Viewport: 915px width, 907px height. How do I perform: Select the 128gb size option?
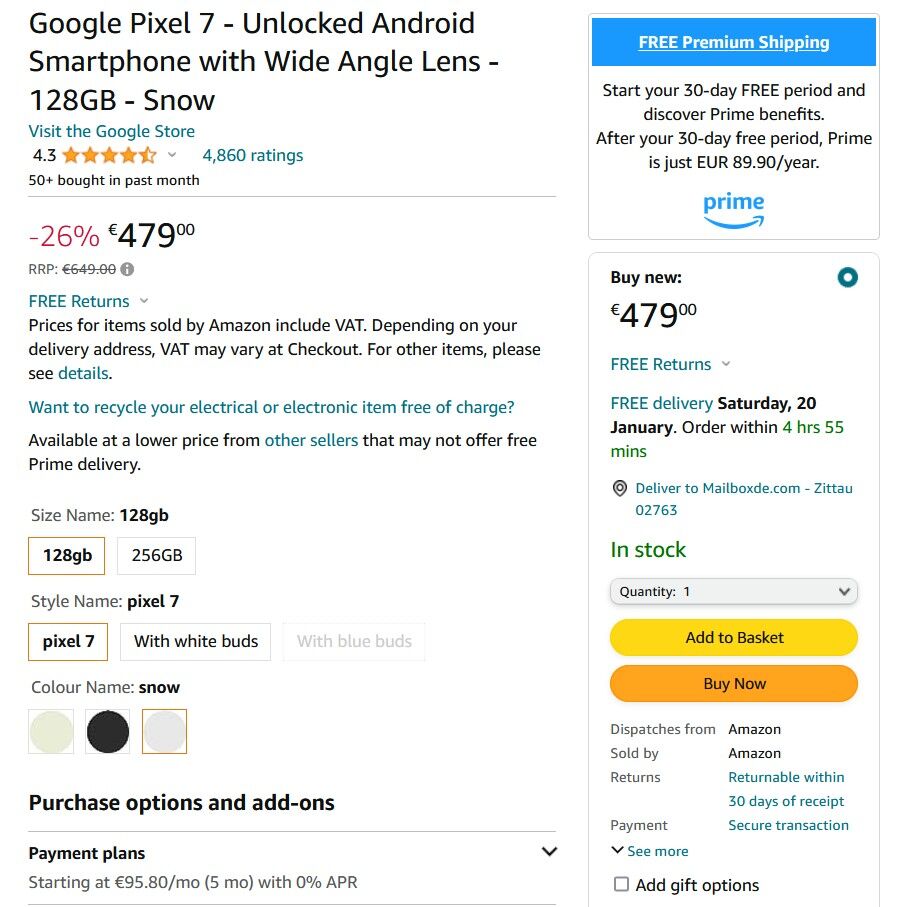(67, 555)
